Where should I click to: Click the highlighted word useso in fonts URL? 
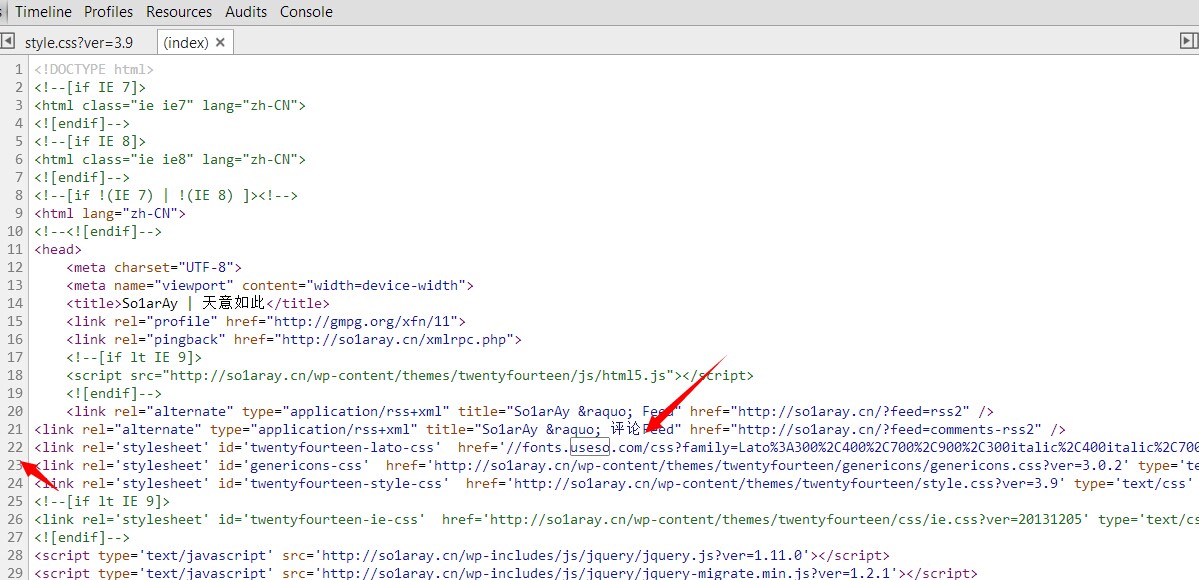590,448
